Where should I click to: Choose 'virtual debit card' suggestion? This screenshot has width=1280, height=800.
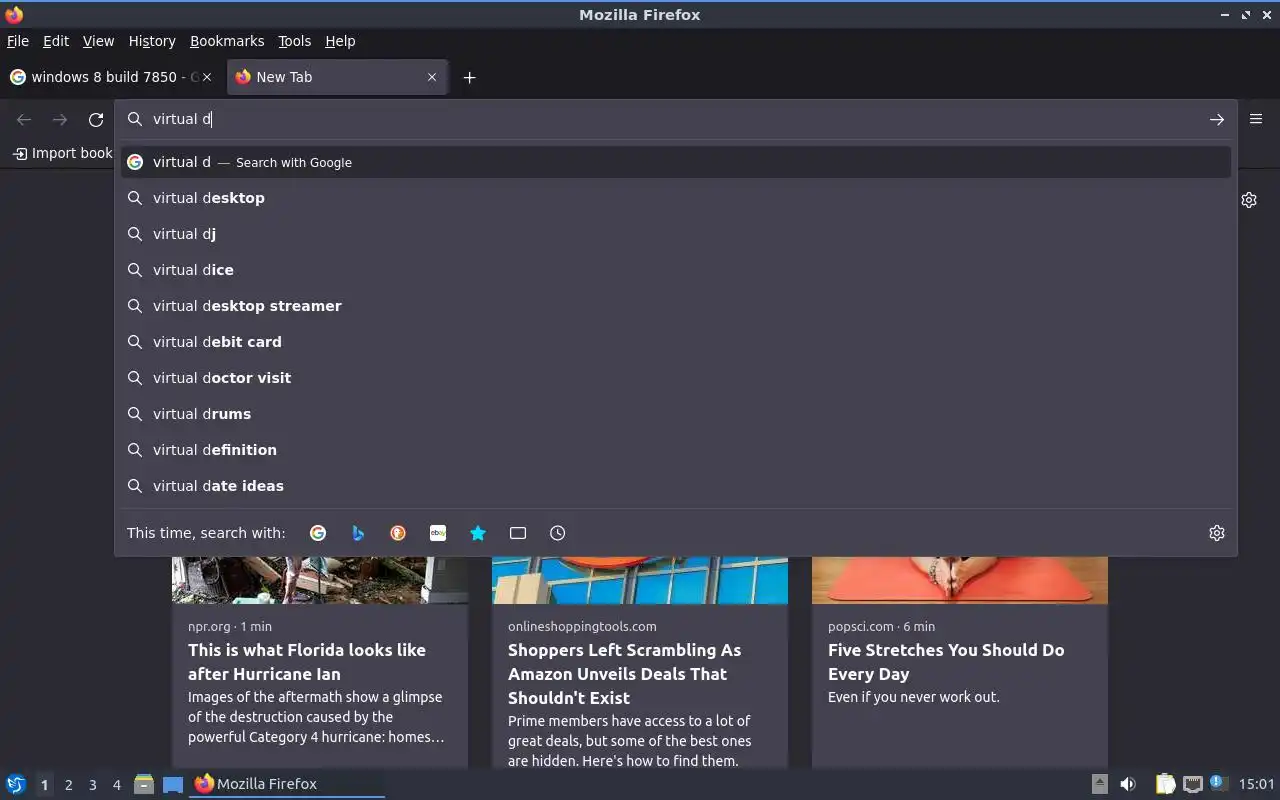pyautogui.click(x=676, y=342)
